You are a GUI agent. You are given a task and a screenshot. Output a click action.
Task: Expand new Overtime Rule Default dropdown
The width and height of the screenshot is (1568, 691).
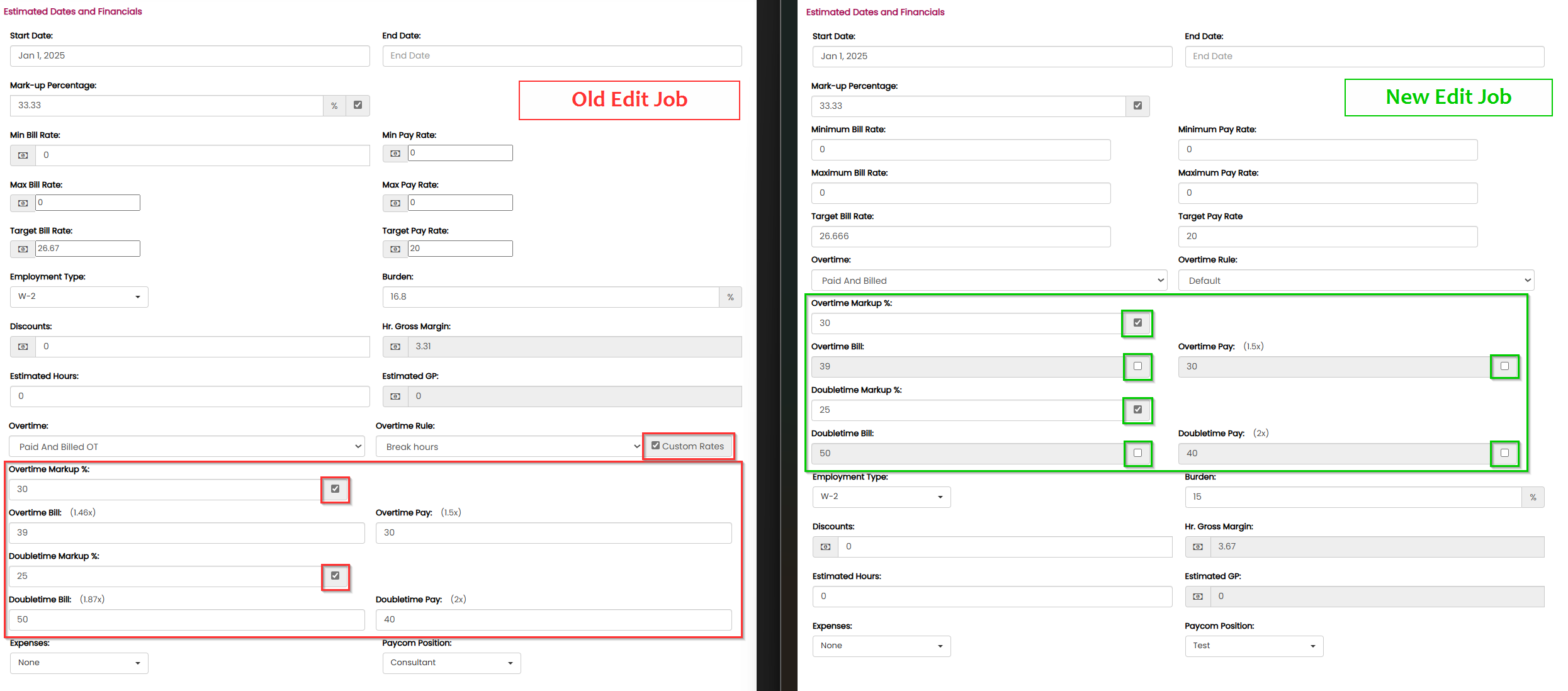pos(1355,281)
